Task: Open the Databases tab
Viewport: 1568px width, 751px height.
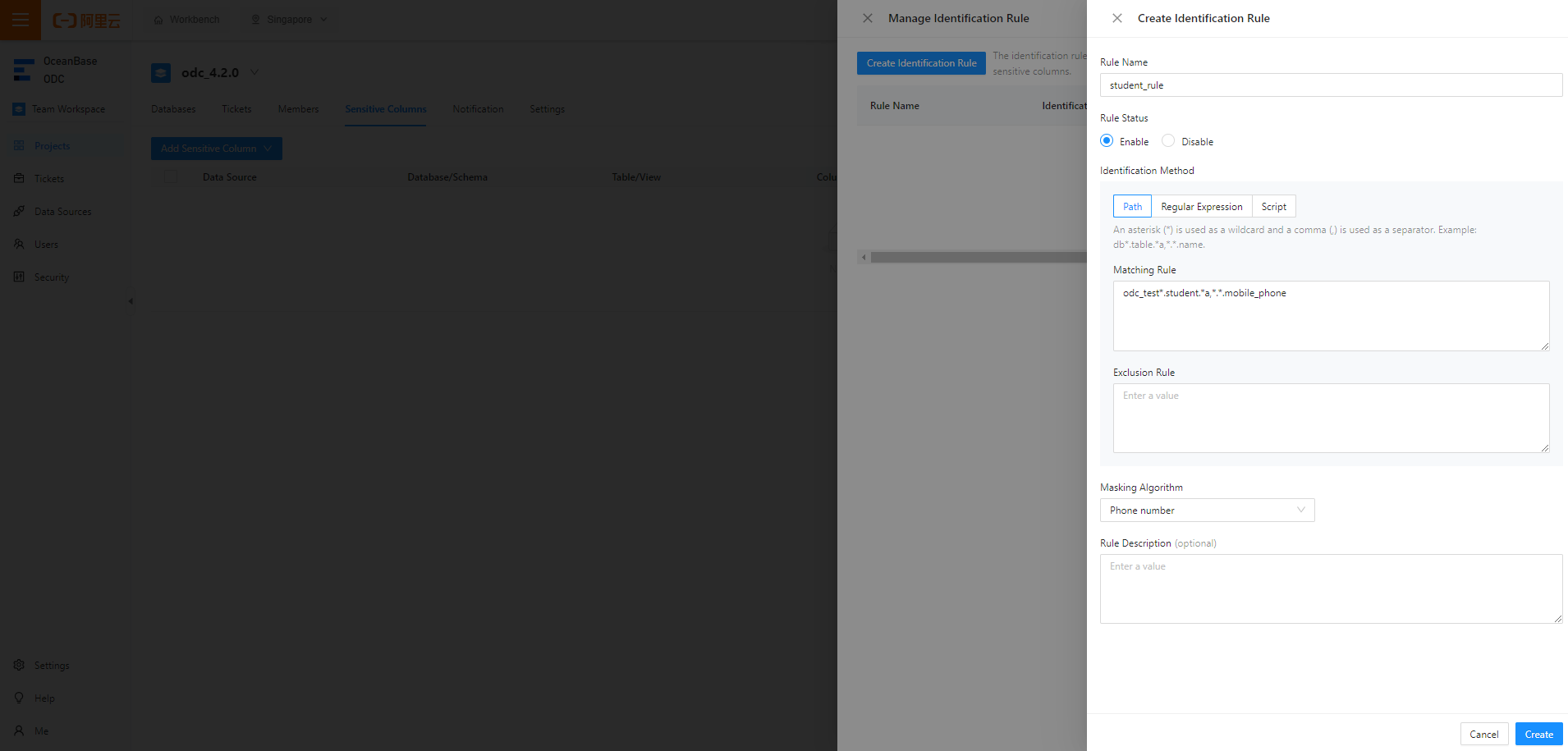Action: (173, 109)
